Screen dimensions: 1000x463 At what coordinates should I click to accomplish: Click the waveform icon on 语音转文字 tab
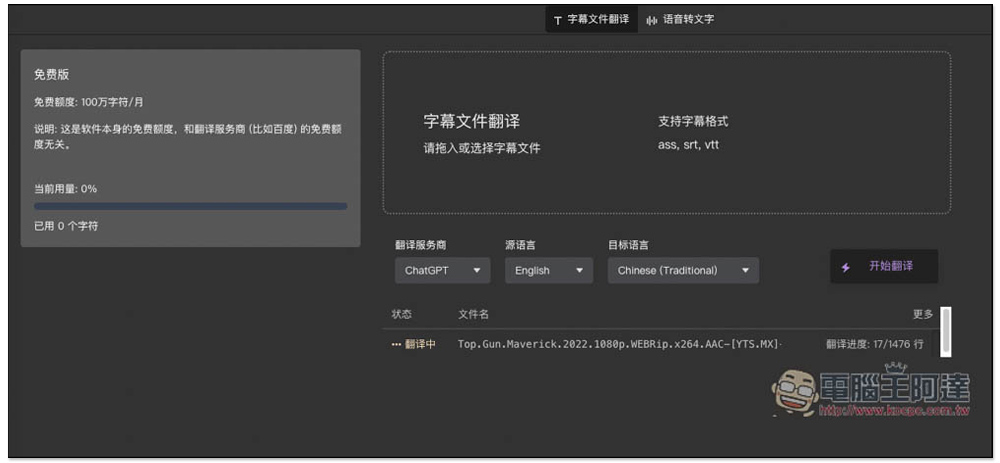point(652,20)
